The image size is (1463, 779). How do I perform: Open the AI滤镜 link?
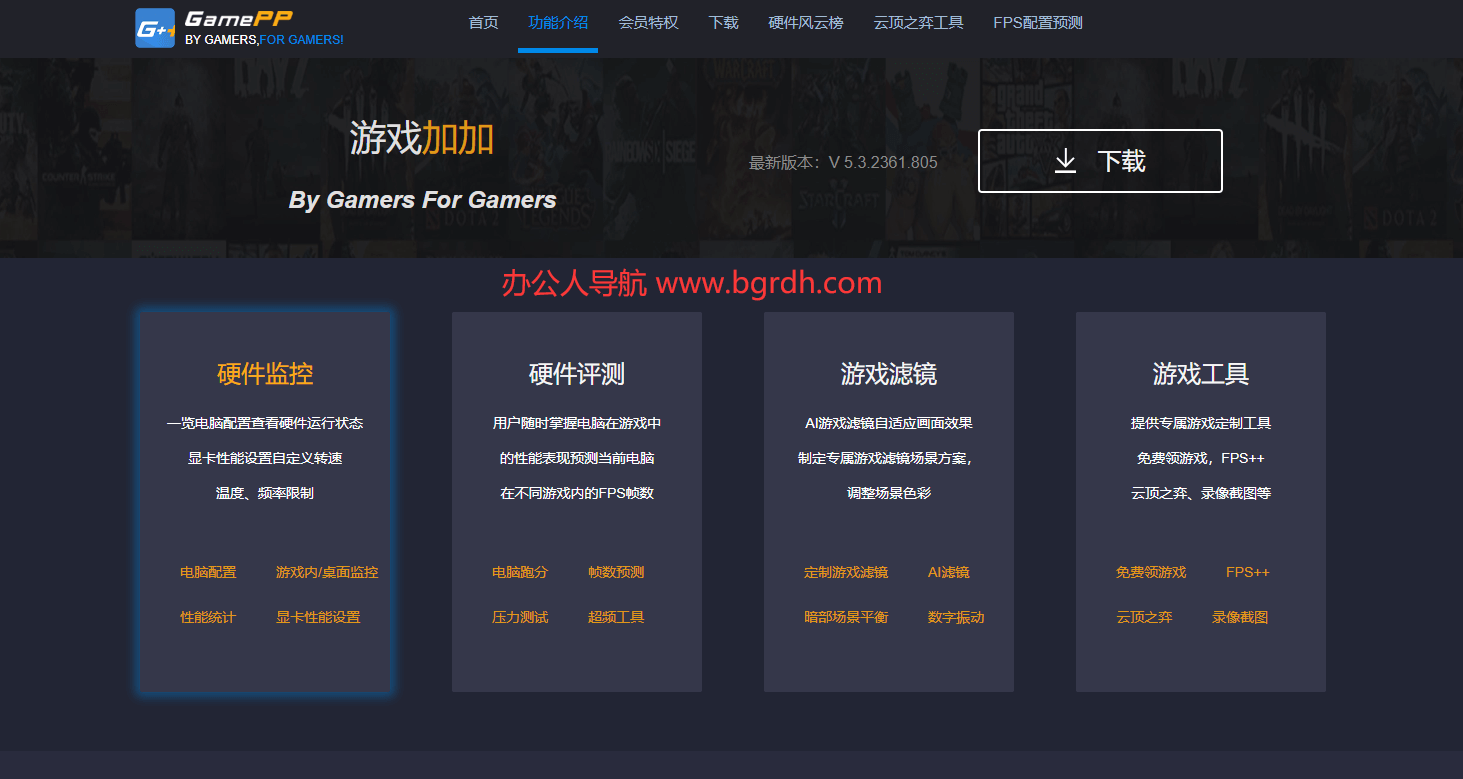point(948,573)
